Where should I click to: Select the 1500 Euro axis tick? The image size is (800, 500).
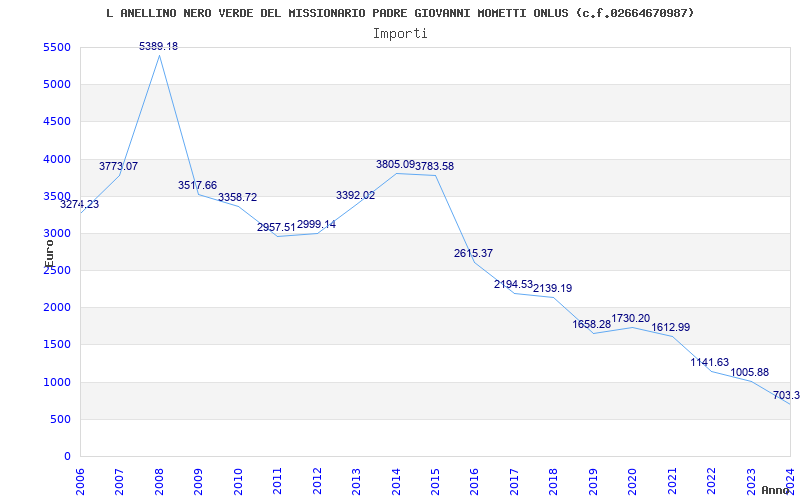pyautogui.click(x=55, y=345)
